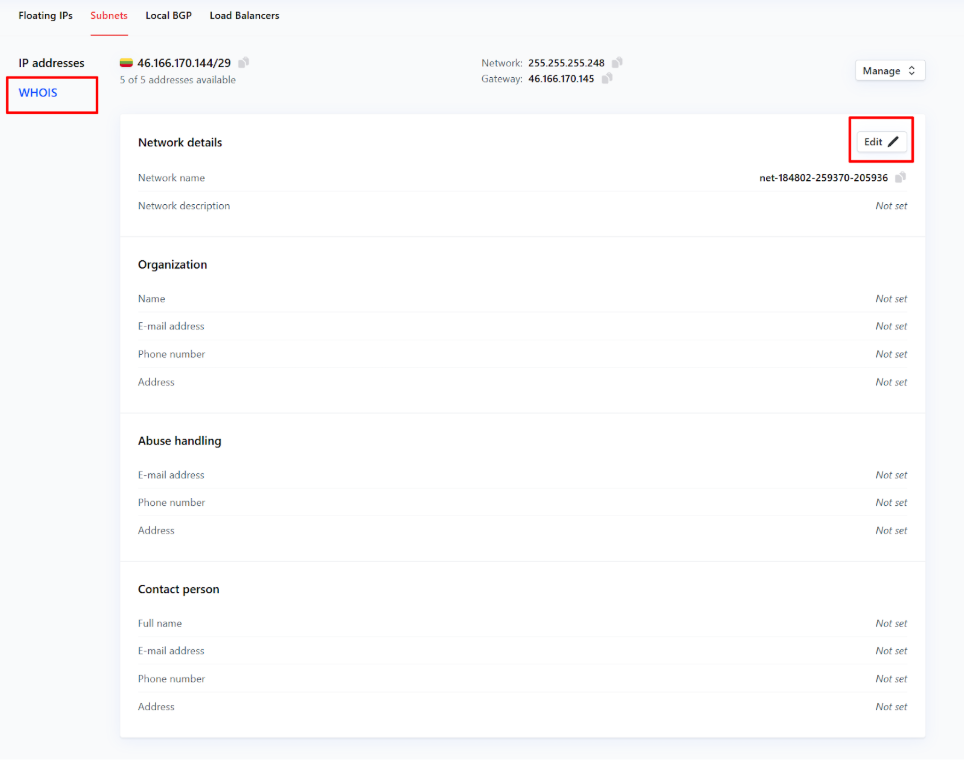Click the Organization Name 'Not set' value

pos(890,299)
